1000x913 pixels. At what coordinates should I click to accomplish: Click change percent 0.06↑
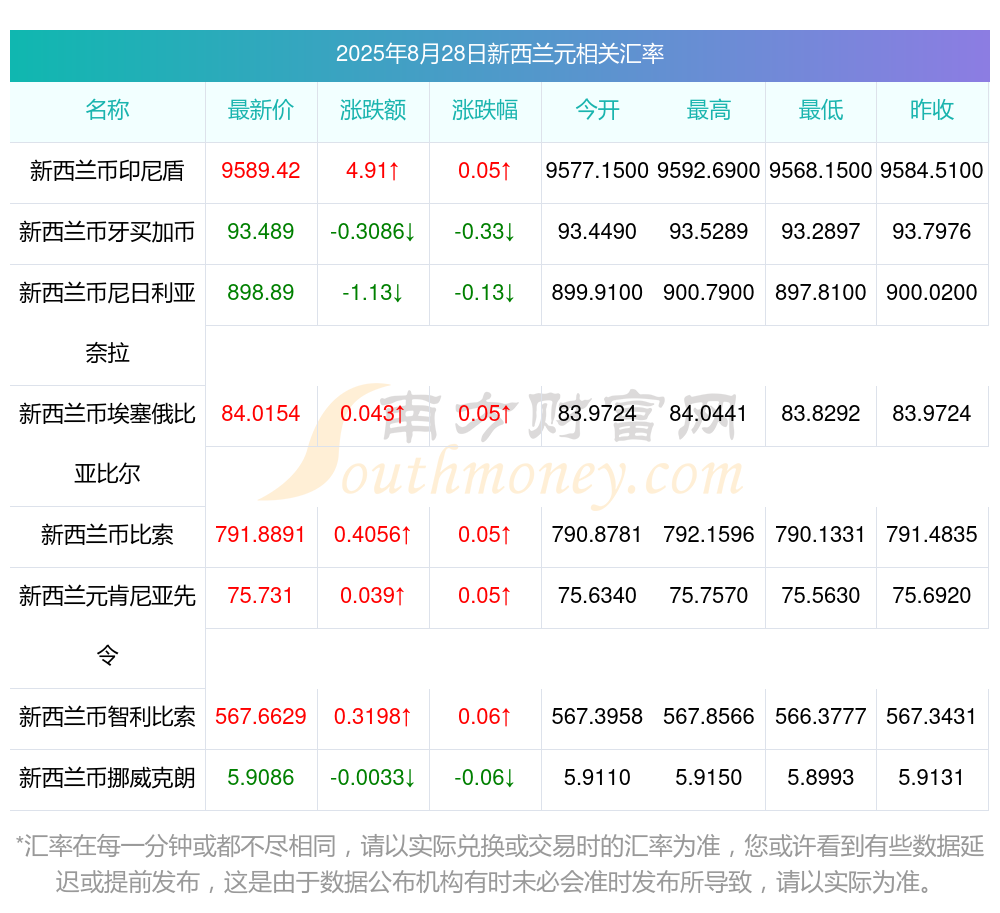(485, 717)
